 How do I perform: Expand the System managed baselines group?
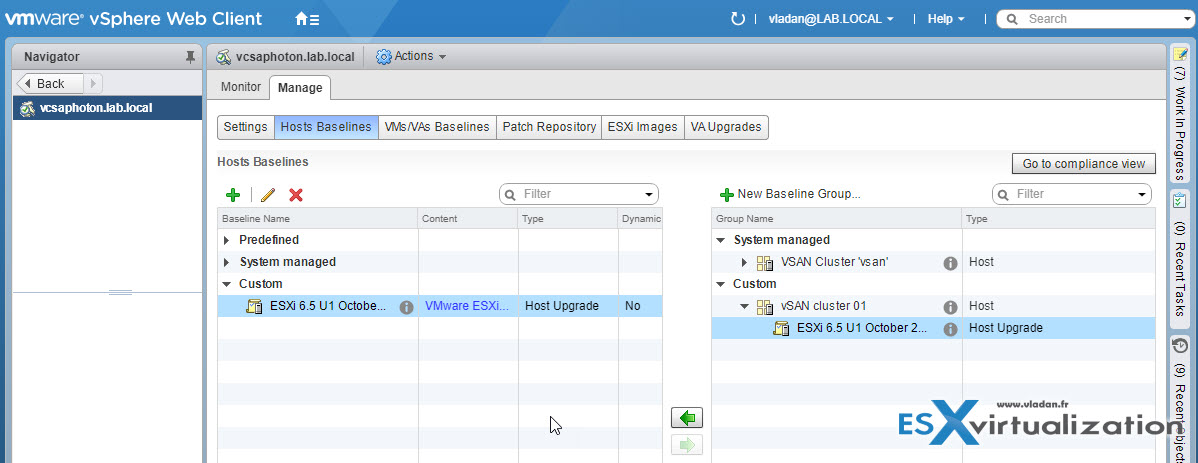tap(227, 262)
